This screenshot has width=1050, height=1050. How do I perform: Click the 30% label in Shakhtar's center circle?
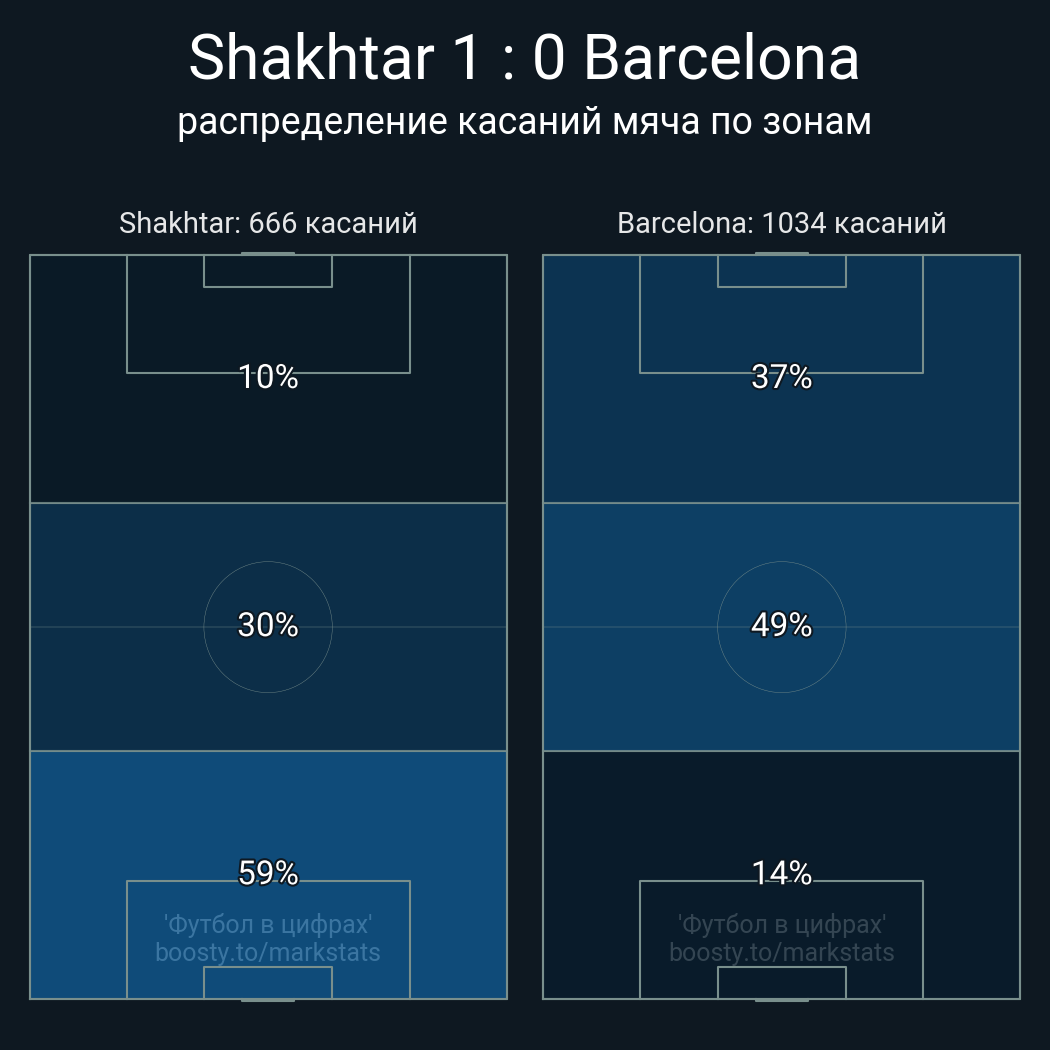[268, 625]
